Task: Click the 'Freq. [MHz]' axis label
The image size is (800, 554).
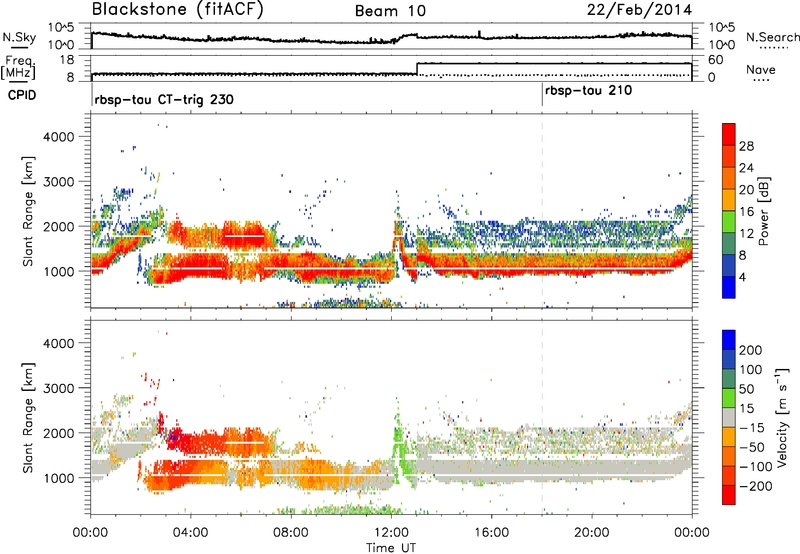Action: (19, 67)
